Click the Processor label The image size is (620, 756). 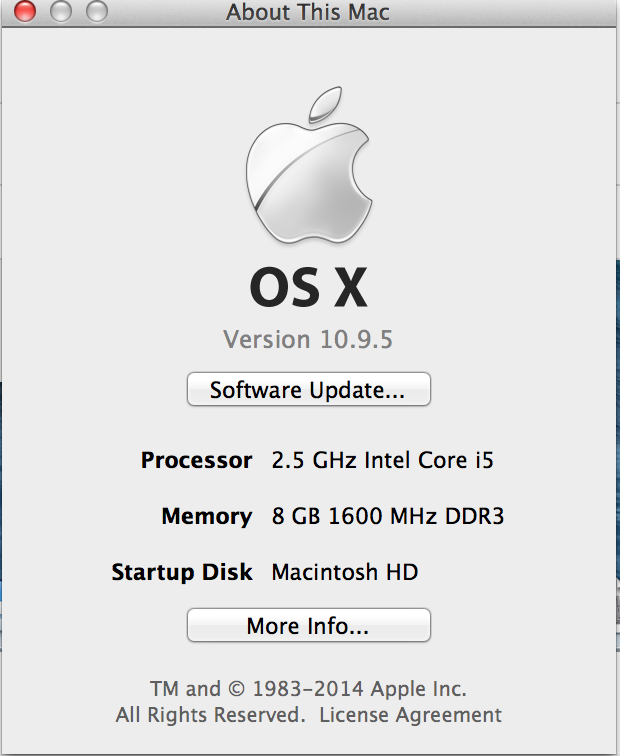coord(197,461)
